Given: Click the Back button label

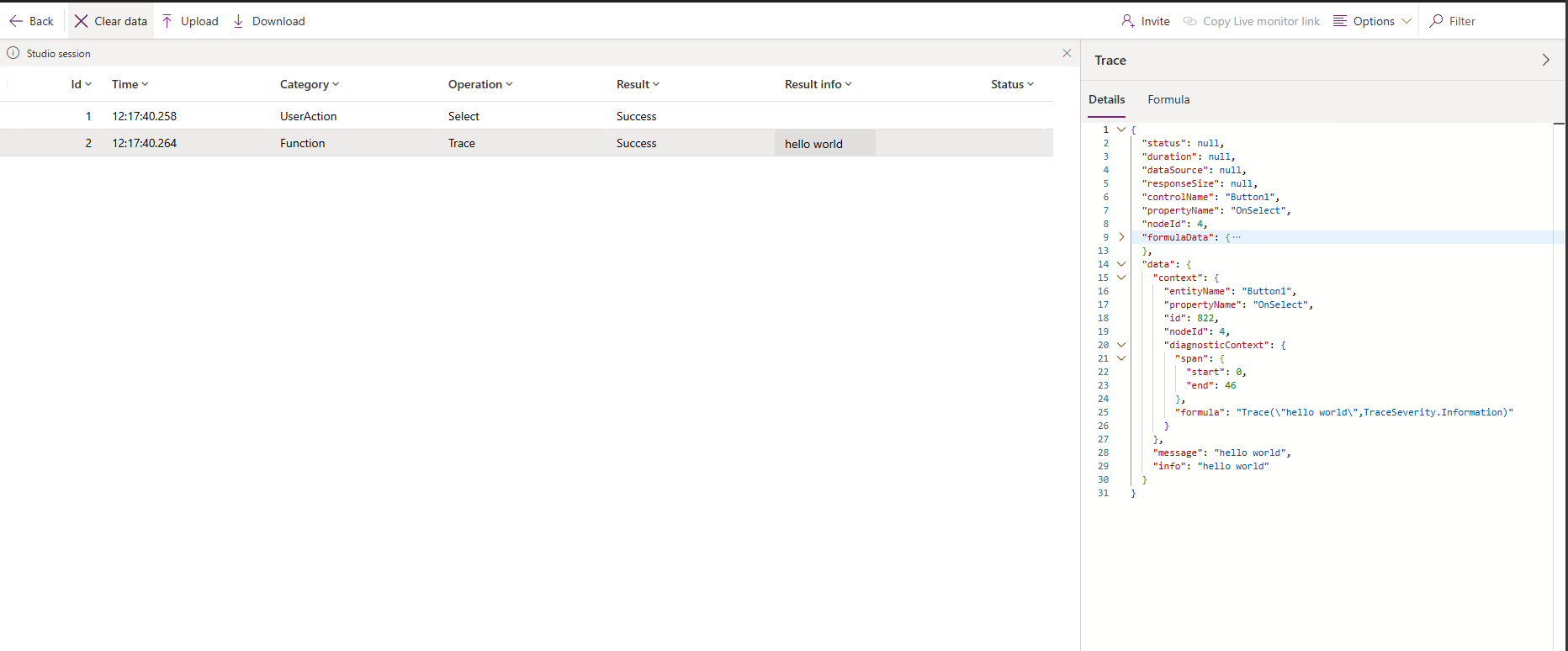Looking at the screenshot, I should [x=41, y=21].
